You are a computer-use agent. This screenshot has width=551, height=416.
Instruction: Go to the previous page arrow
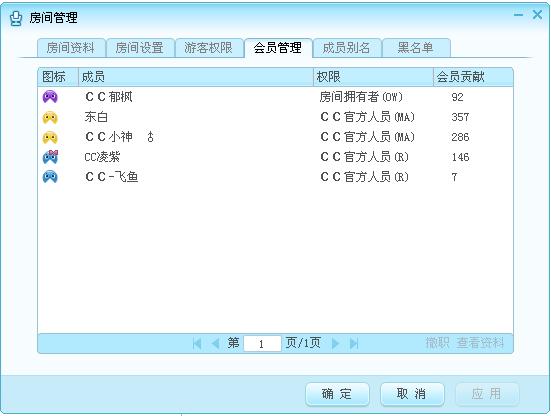[215, 343]
